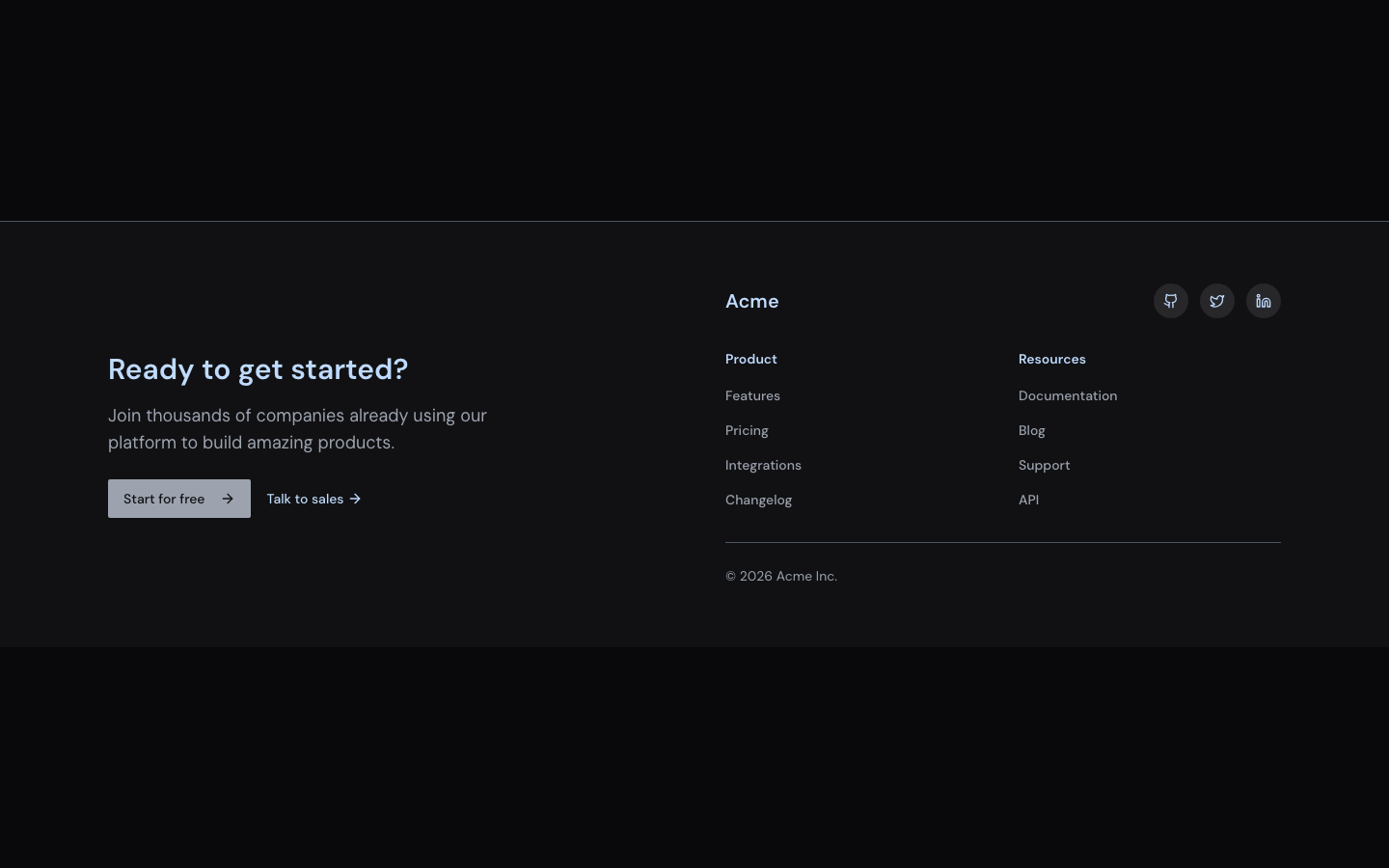Select the Documentation resource entry
Image resolution: width=1389 pixels, height=868 pixels.
(1068, 395)
